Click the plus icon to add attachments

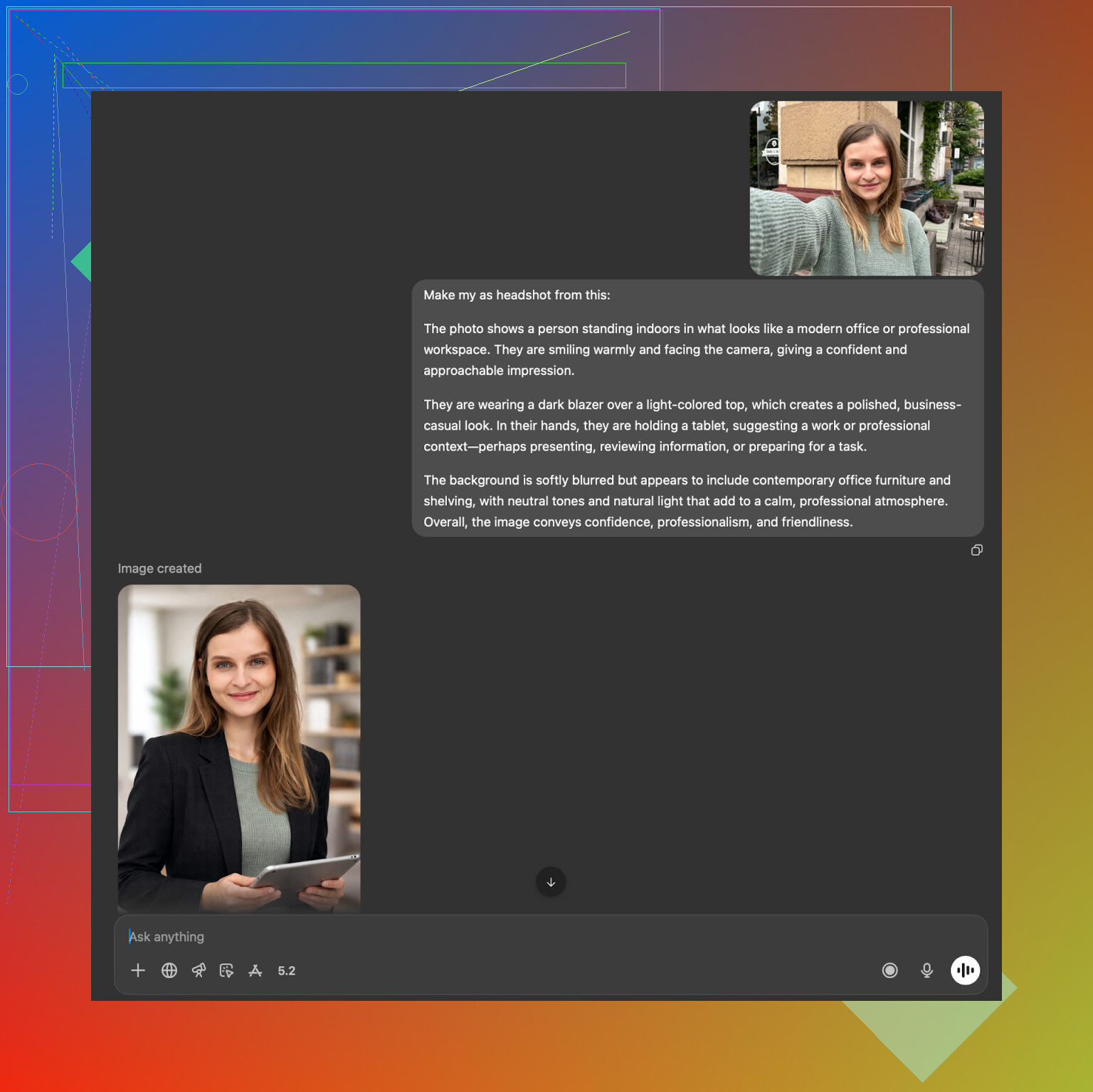click(138, 970)
